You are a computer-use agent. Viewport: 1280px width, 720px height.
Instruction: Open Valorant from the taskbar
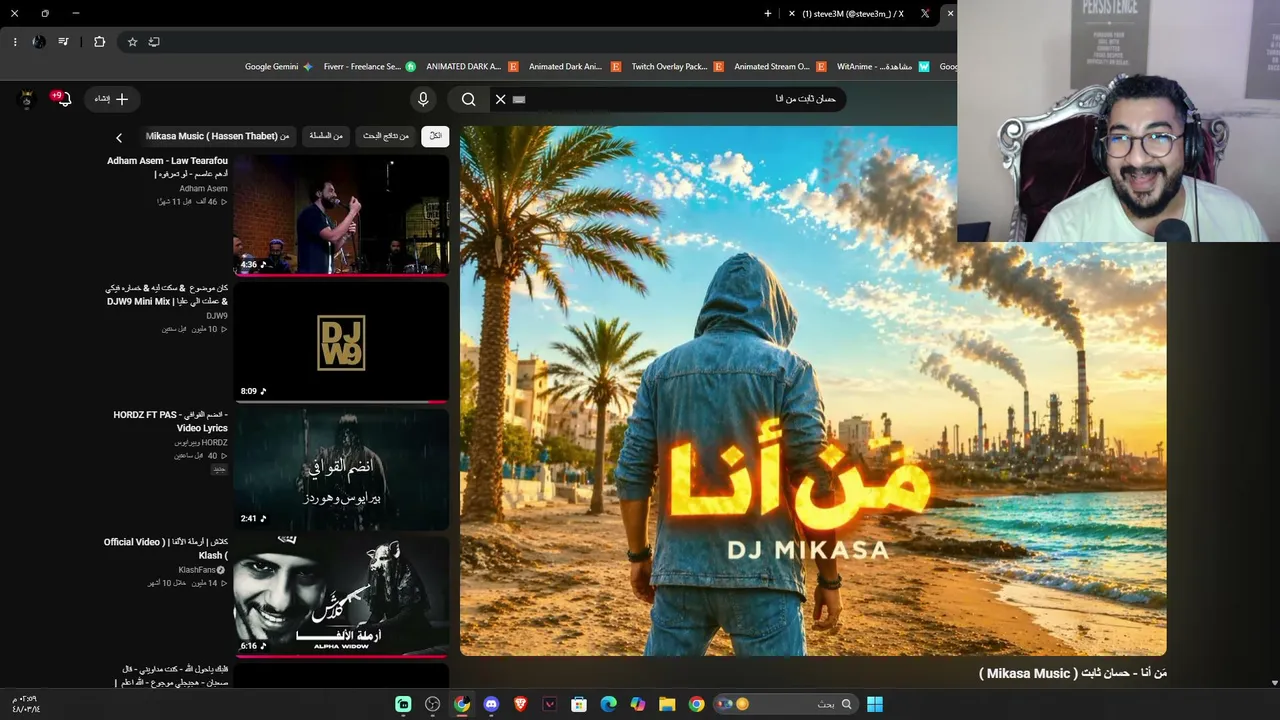click(x=550, y=704)
